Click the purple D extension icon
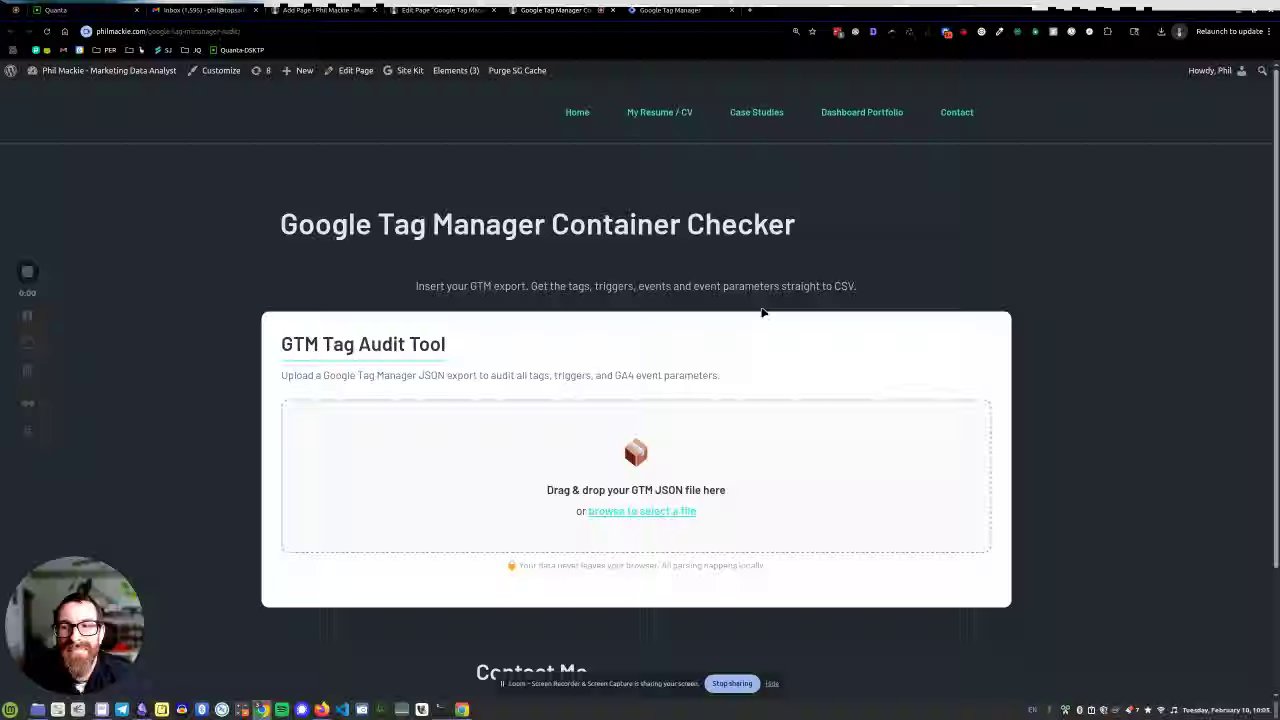Image resolution: width=1280 pixels, height=720 pixels. pos(873,31)
